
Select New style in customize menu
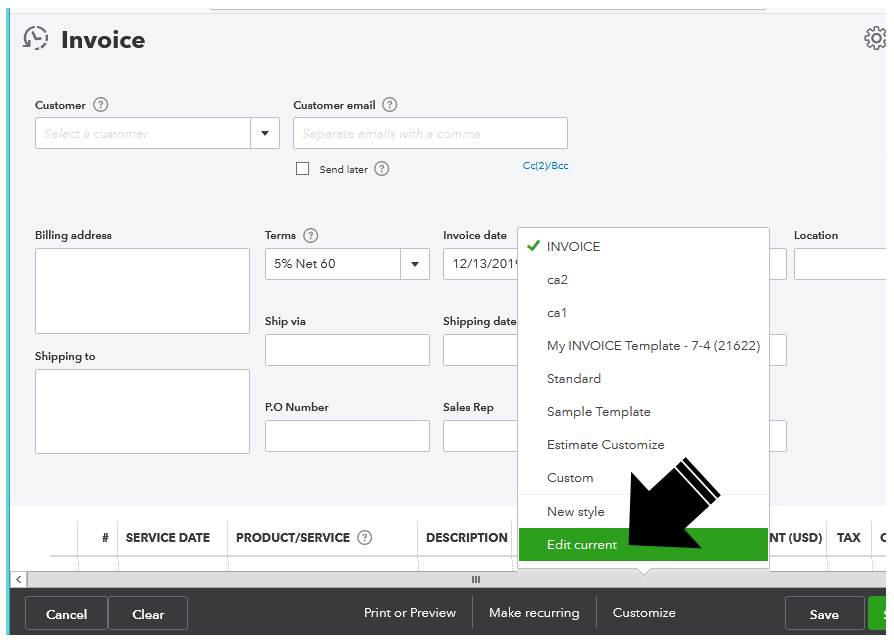(643, 511)
